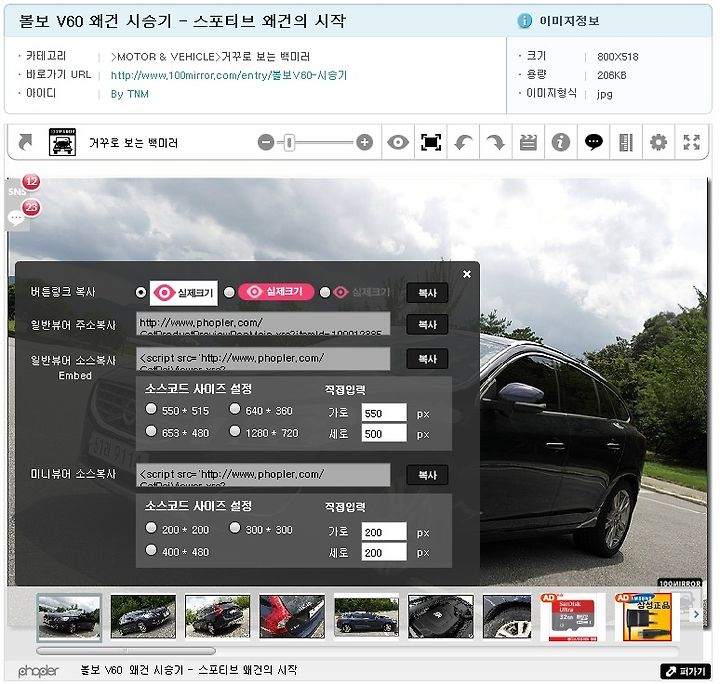Click the thumbnail strip horizontal scrollbar

pos(126,651)
